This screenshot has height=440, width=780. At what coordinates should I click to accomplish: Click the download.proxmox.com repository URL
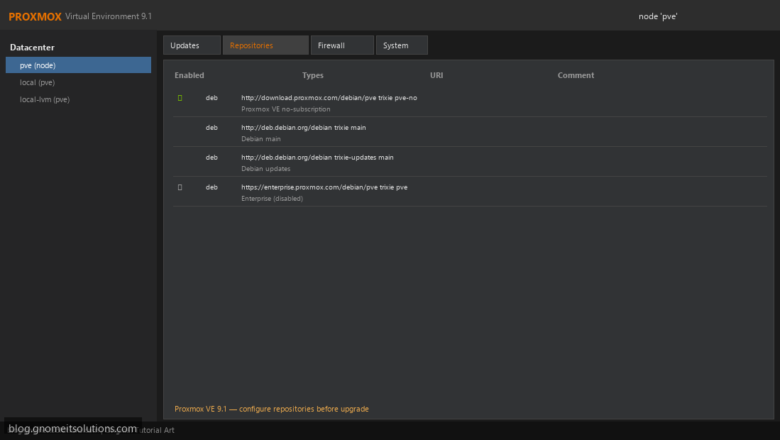click(x=329, y=98)
